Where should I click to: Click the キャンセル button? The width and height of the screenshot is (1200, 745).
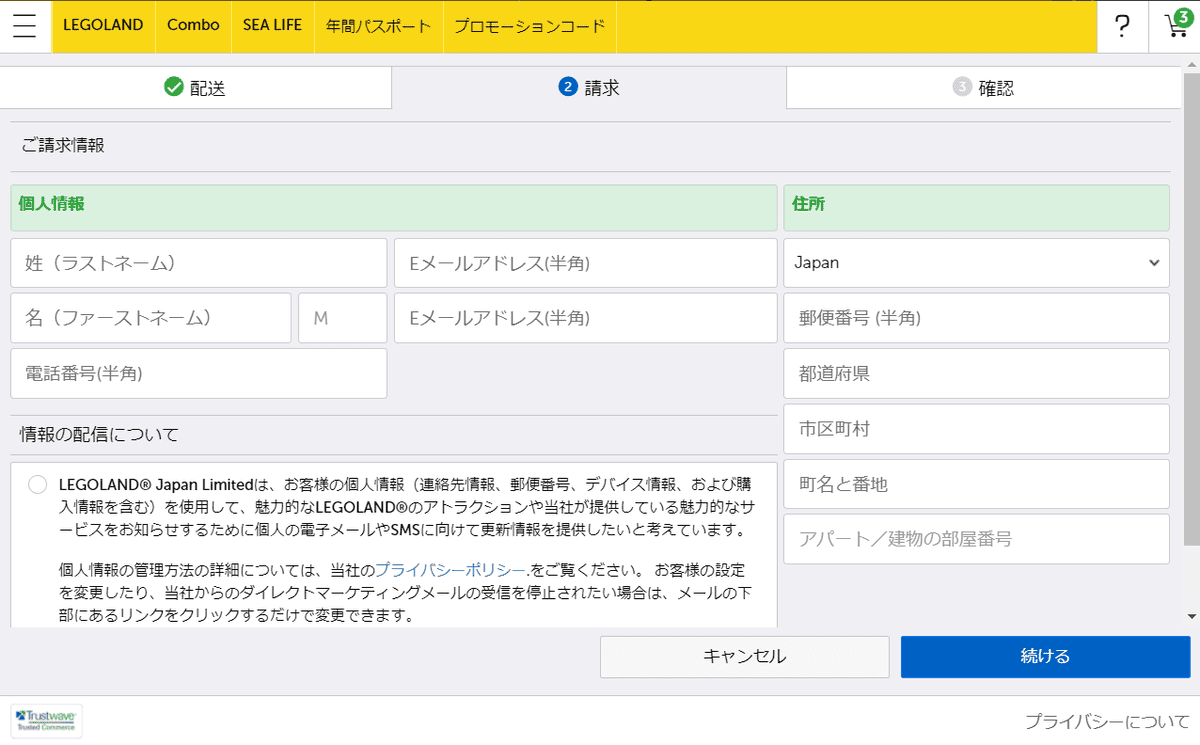pyautogui.click(x=744, y=657)
